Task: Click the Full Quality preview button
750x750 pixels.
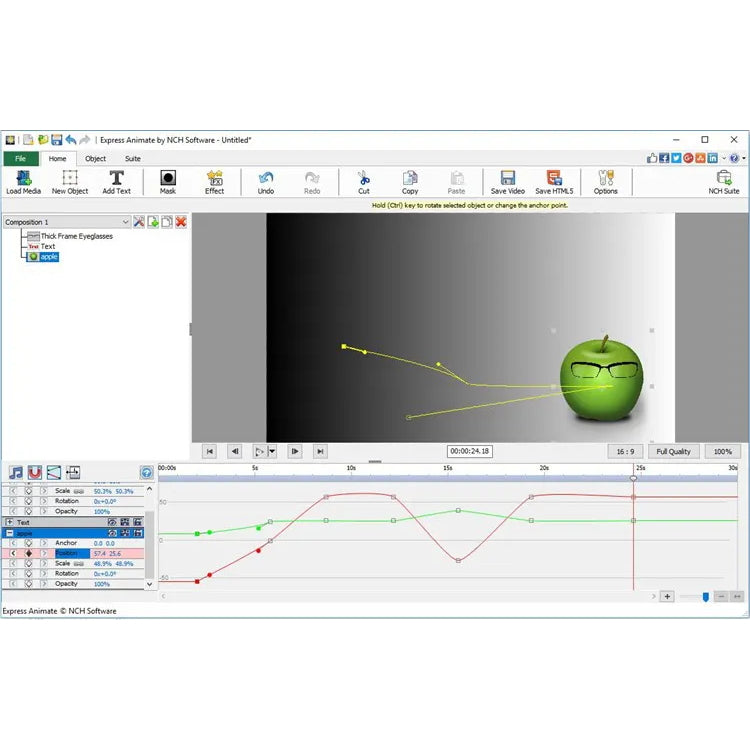Action: [x=673, y=452]
